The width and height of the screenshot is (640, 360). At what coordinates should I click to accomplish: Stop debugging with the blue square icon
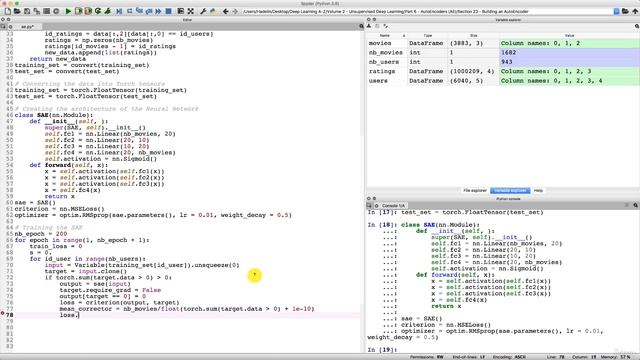point(168,11)
